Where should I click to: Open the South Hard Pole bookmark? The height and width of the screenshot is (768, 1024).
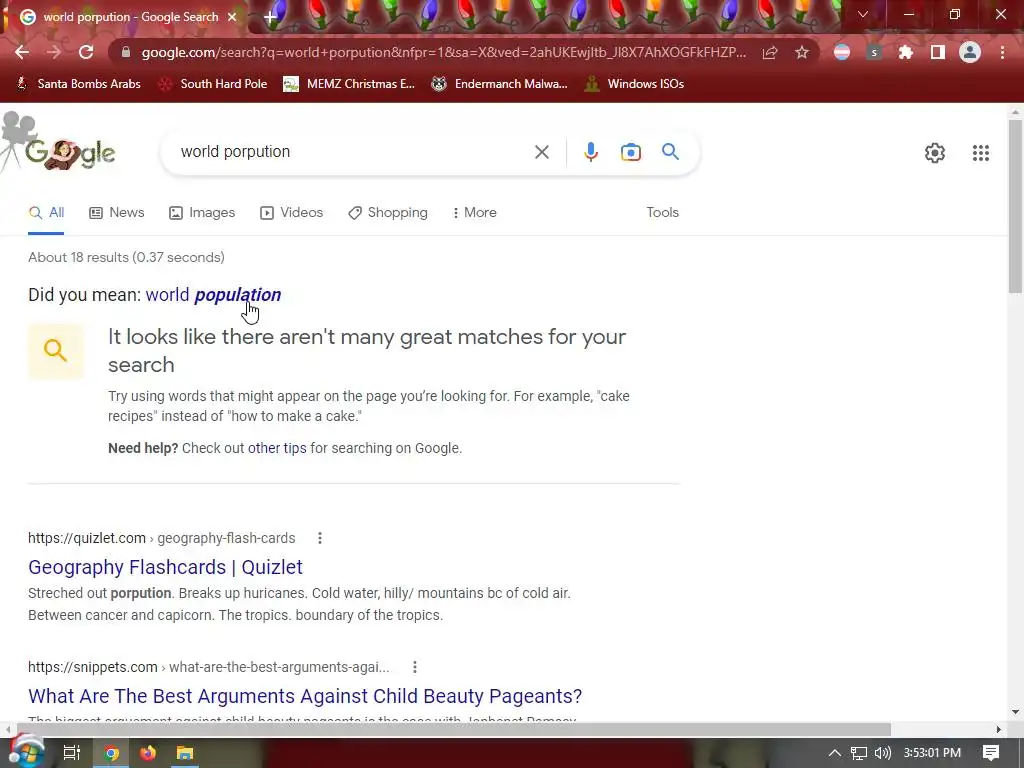(x=213, y=84)
